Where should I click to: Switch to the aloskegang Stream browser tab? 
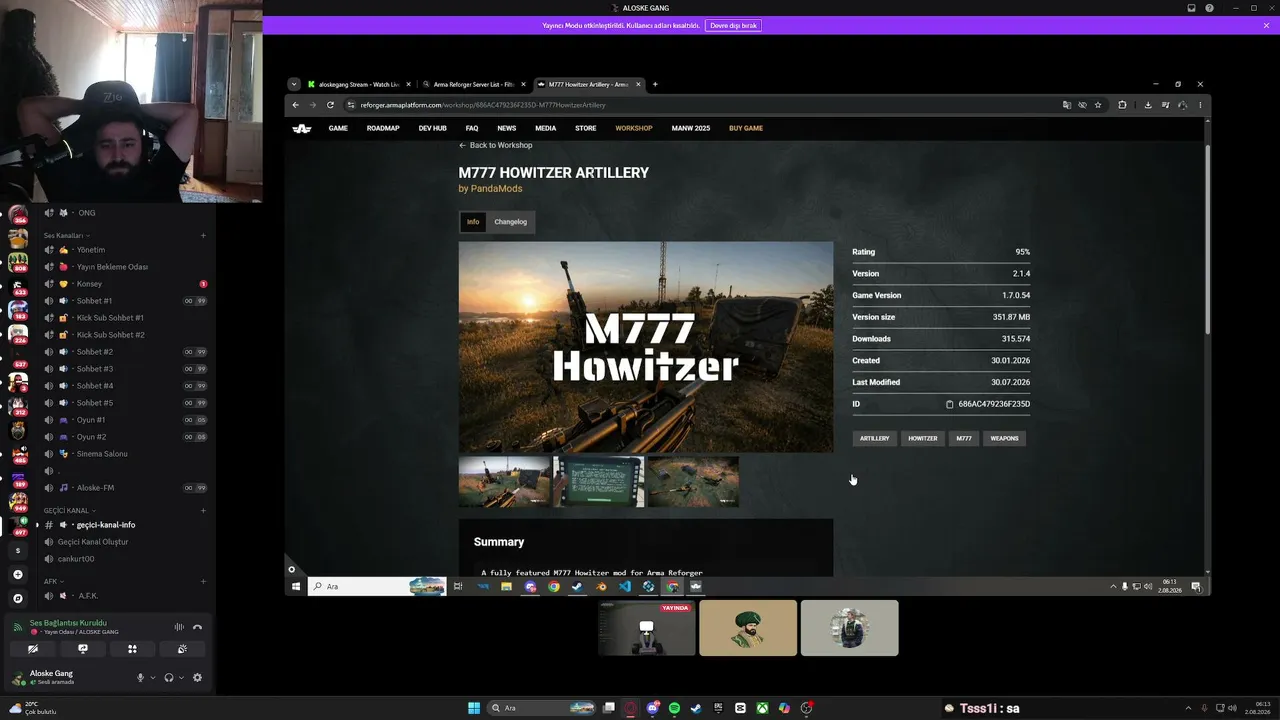coord(359,84)
